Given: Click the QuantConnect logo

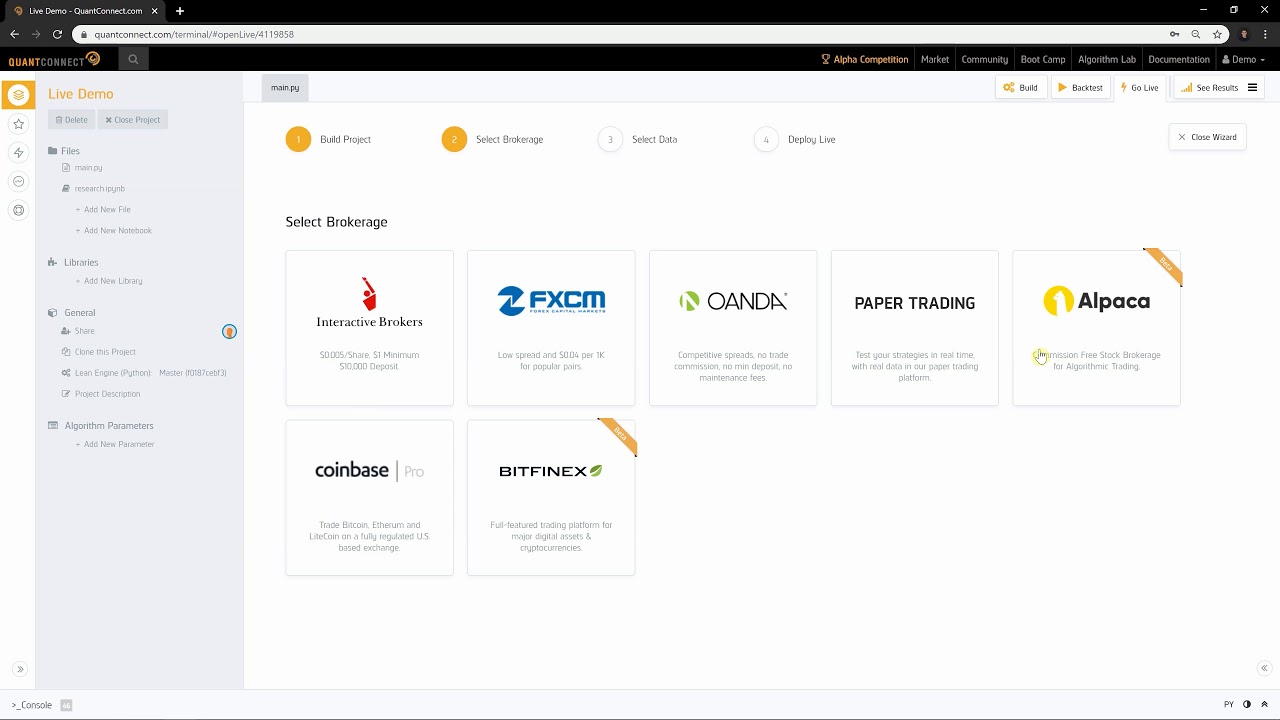Looking at the screenshot, I should coord(54,59).
